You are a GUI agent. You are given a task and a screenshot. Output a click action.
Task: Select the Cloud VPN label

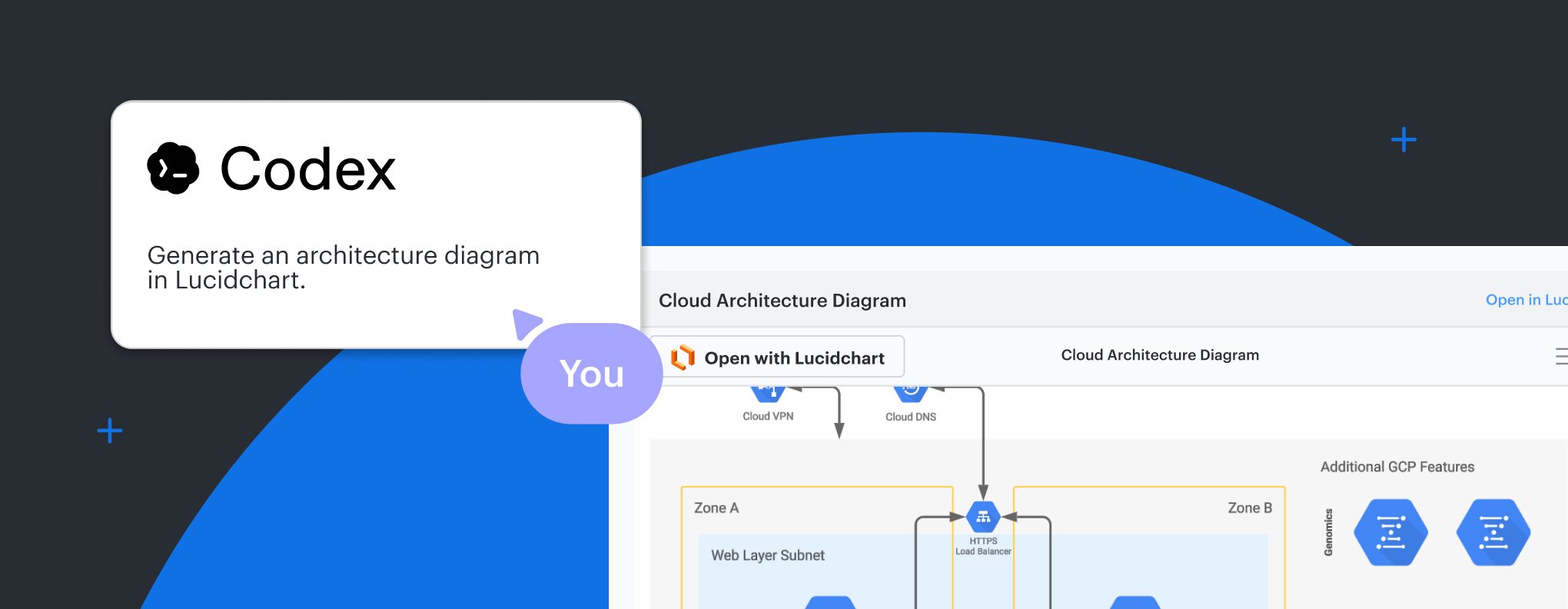pyautogui.click(x=768, y=416)
